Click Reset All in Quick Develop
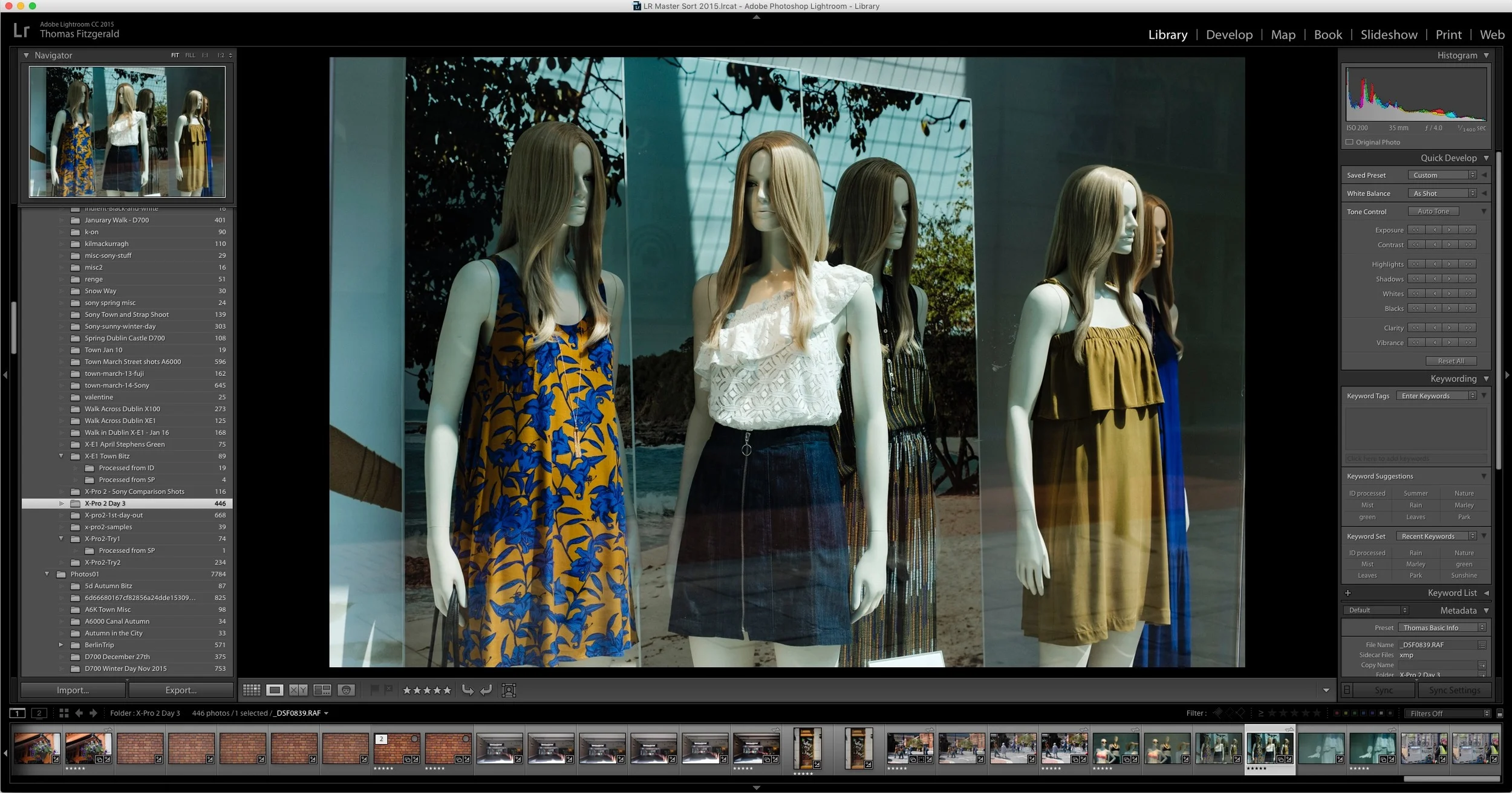 click(1451, 361)
